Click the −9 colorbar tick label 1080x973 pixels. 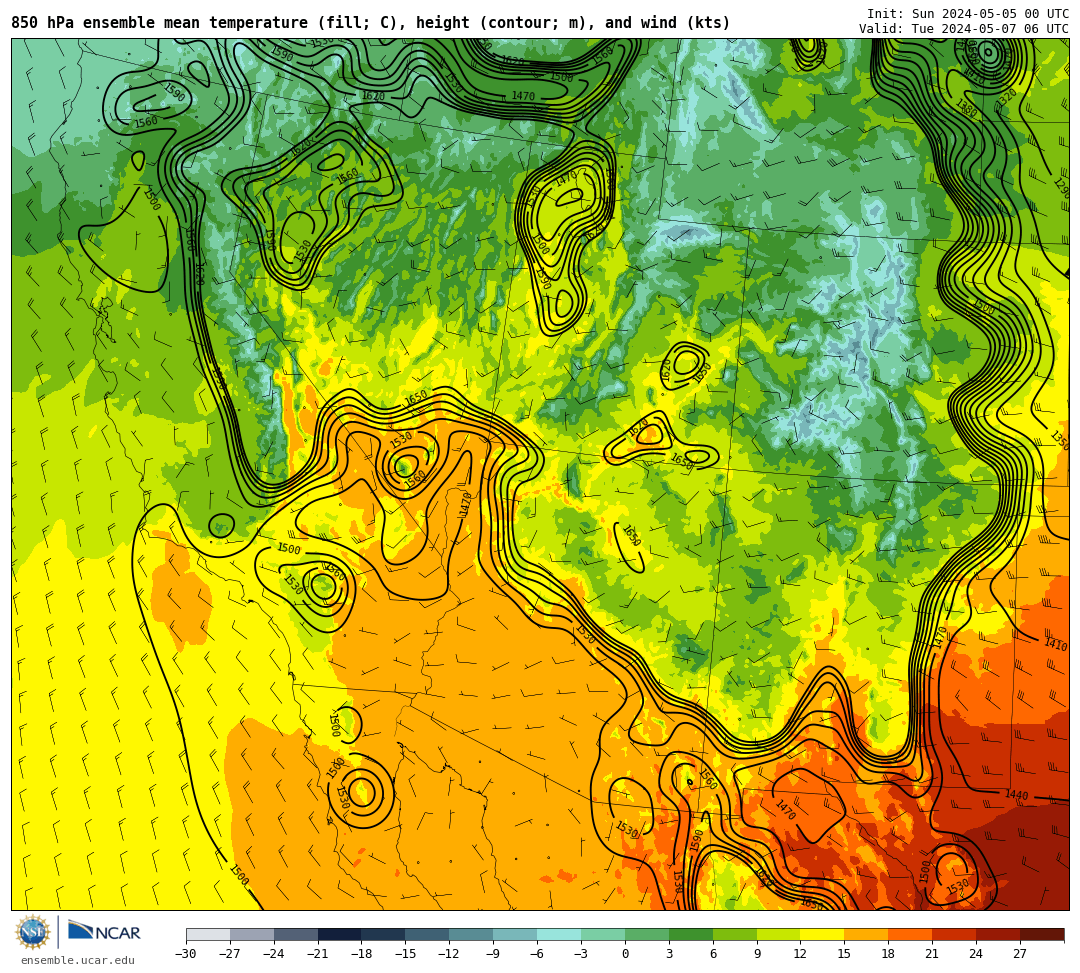pos(493,954)
